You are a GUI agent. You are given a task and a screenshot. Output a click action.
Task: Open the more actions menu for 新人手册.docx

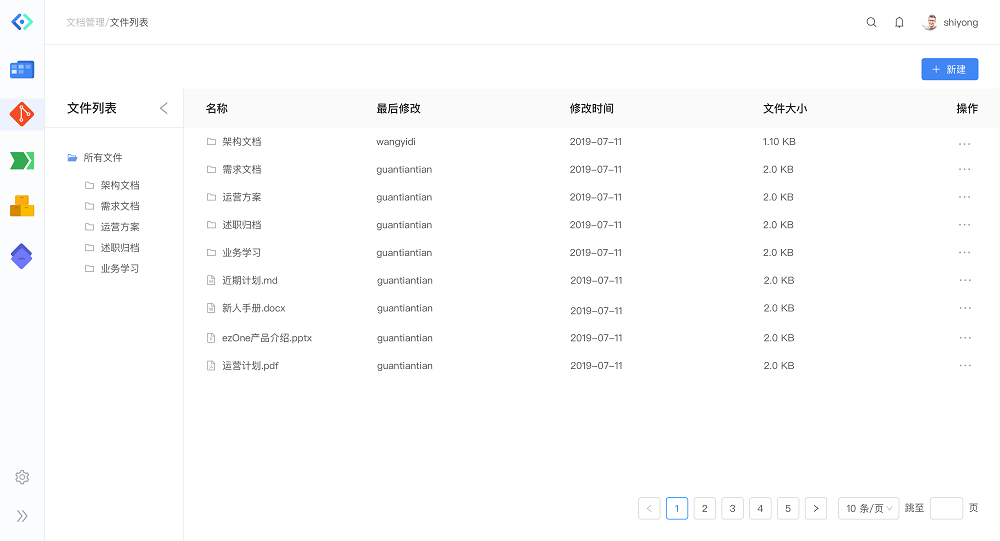pos(964,308)
